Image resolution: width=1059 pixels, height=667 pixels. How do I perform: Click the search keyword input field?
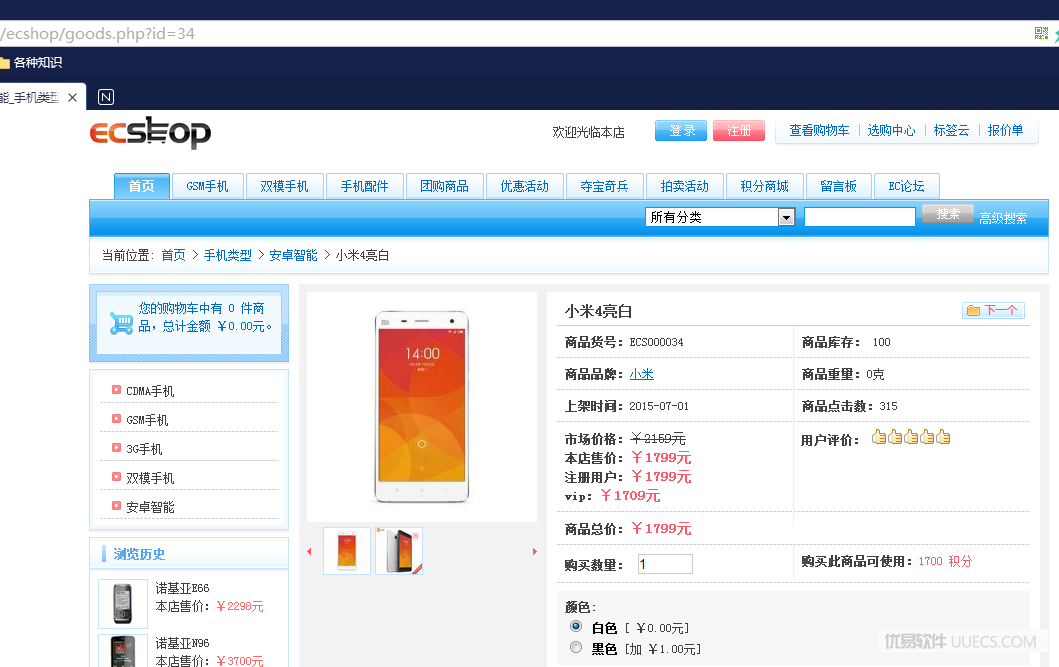[x=860, y=217]
